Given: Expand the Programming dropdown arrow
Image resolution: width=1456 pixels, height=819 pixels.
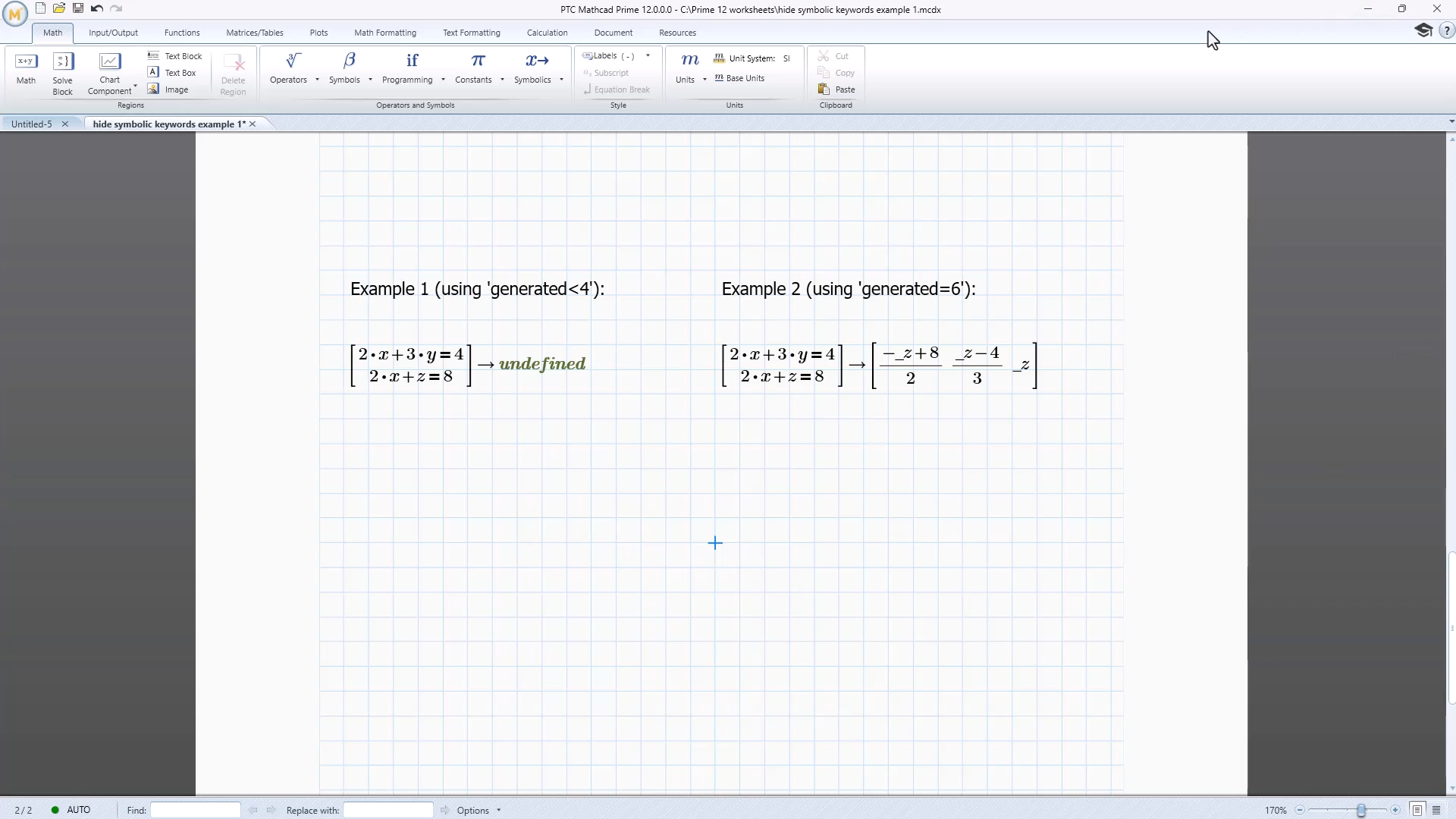Looking at the screenshot, I should point(443,80).
